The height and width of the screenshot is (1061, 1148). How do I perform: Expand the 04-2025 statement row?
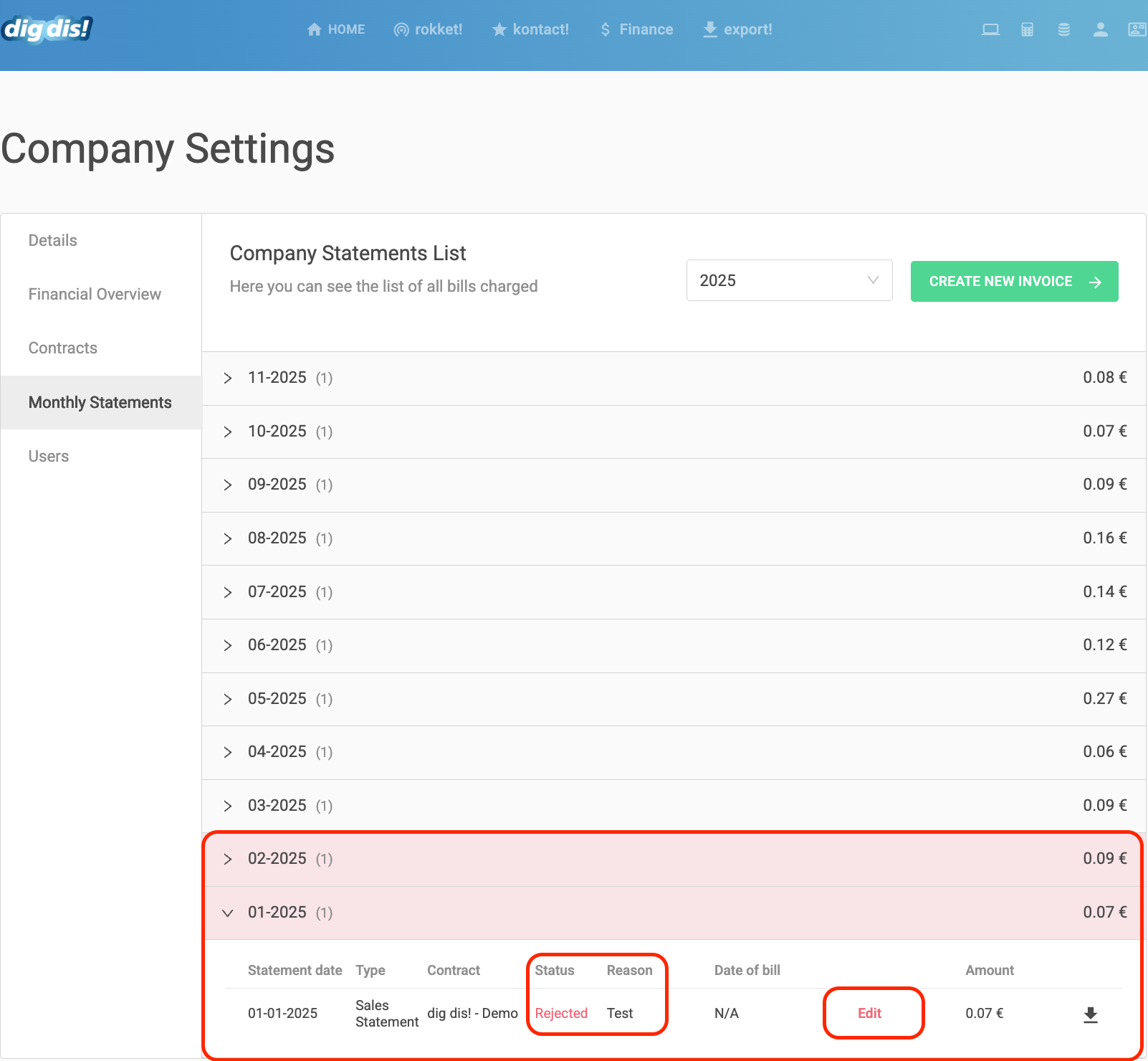[674, 753]
